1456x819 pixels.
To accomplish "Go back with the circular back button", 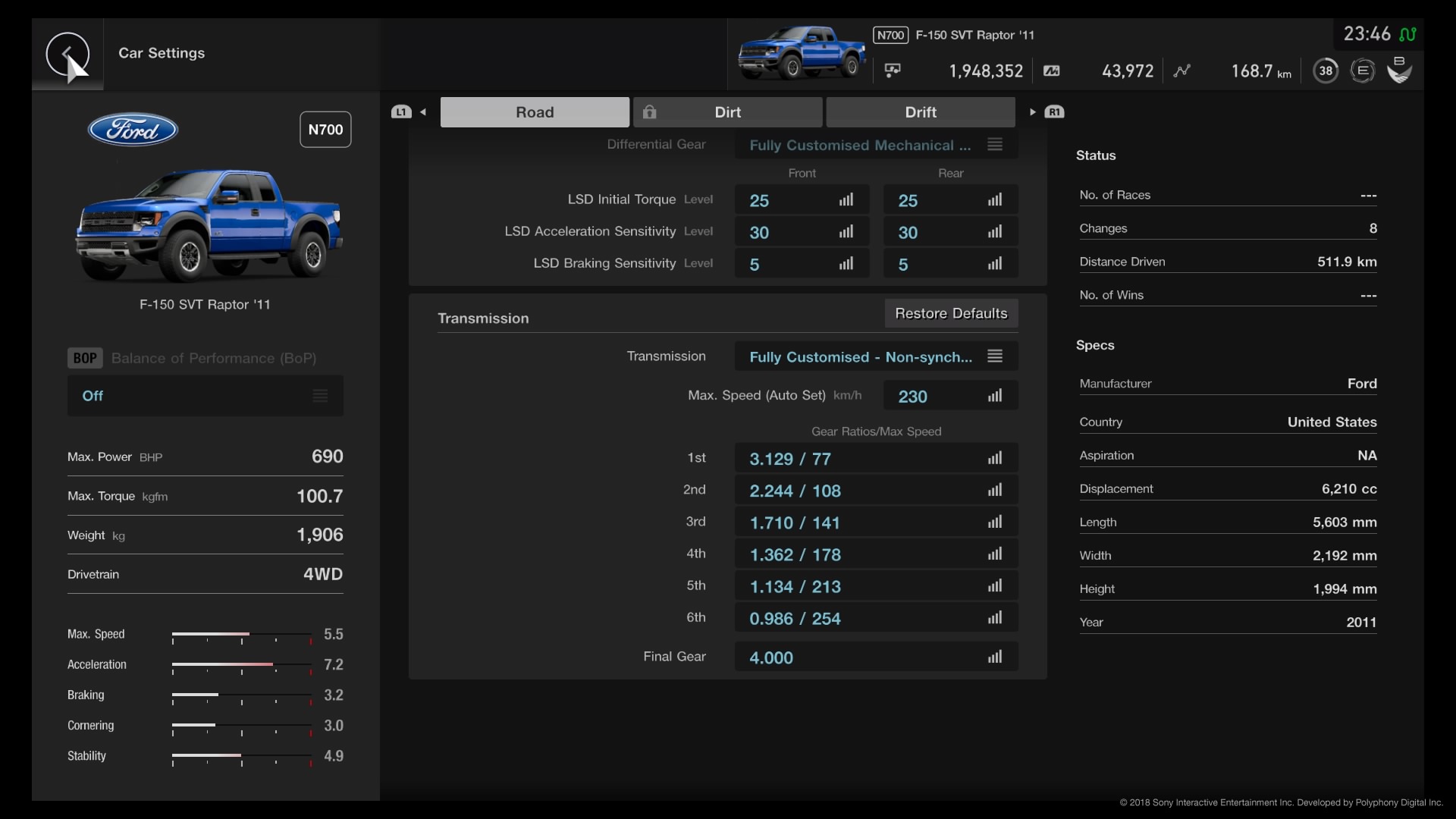I will 67,54.
